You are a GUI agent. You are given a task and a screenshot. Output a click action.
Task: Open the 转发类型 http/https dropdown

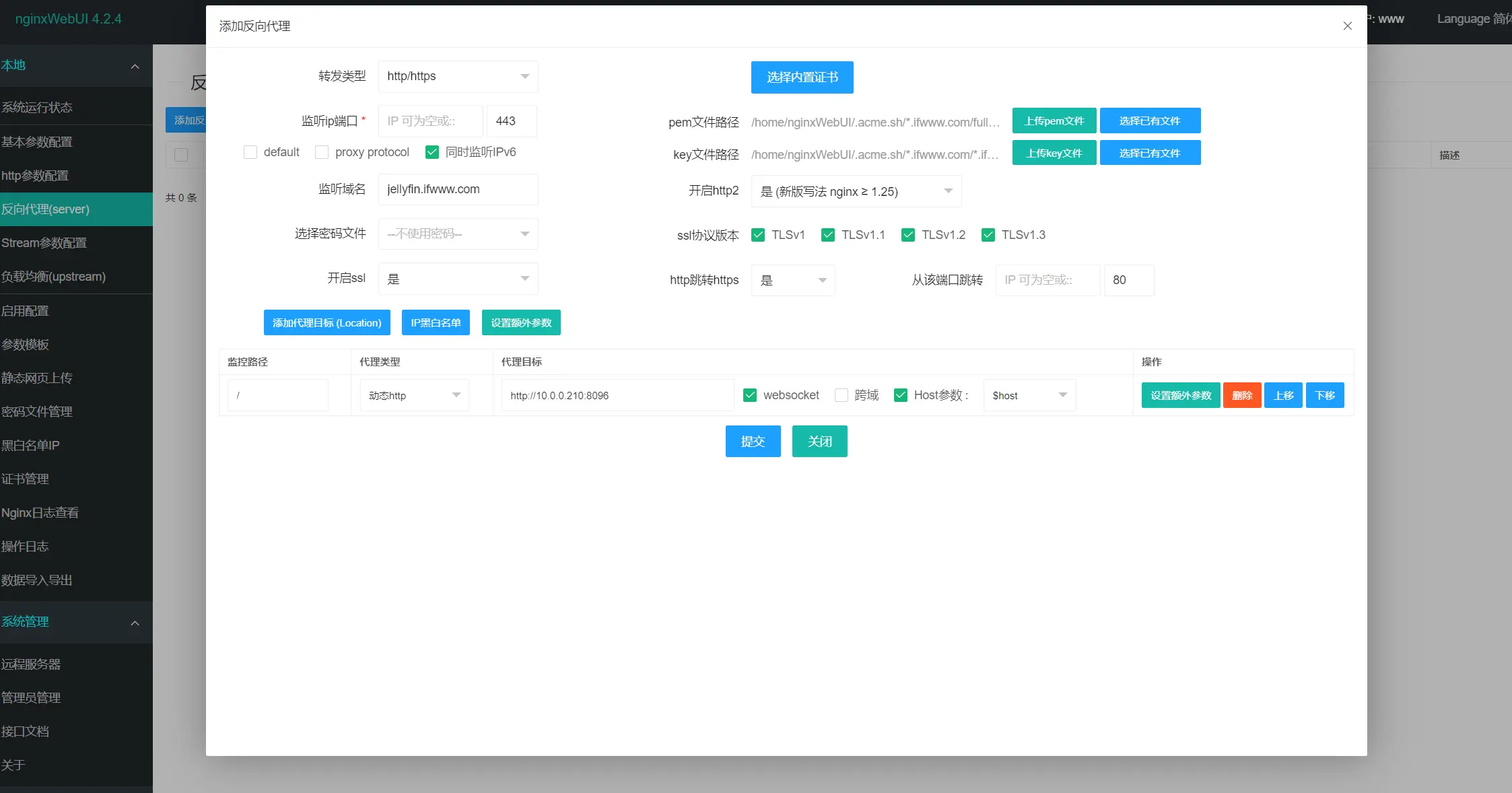[x=458, y=76]
